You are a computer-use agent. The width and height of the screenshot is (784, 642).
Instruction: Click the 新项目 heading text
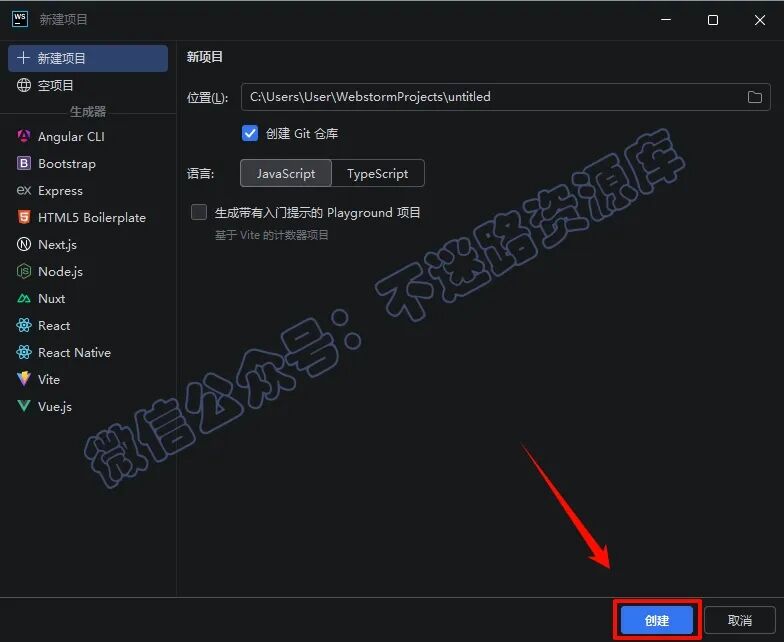pyautogui.click(x=204, y=56)
